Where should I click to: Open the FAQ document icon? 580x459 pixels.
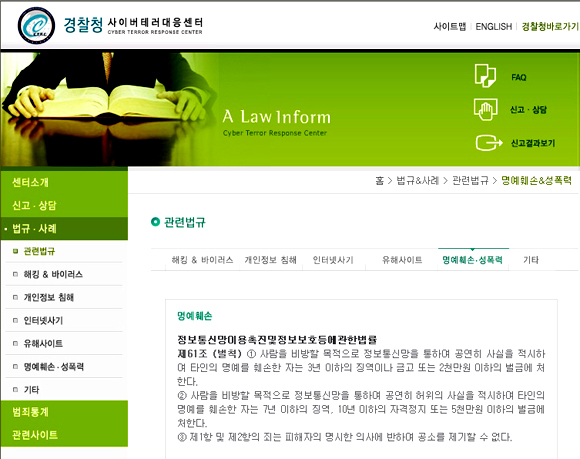[x=485, y=75]
